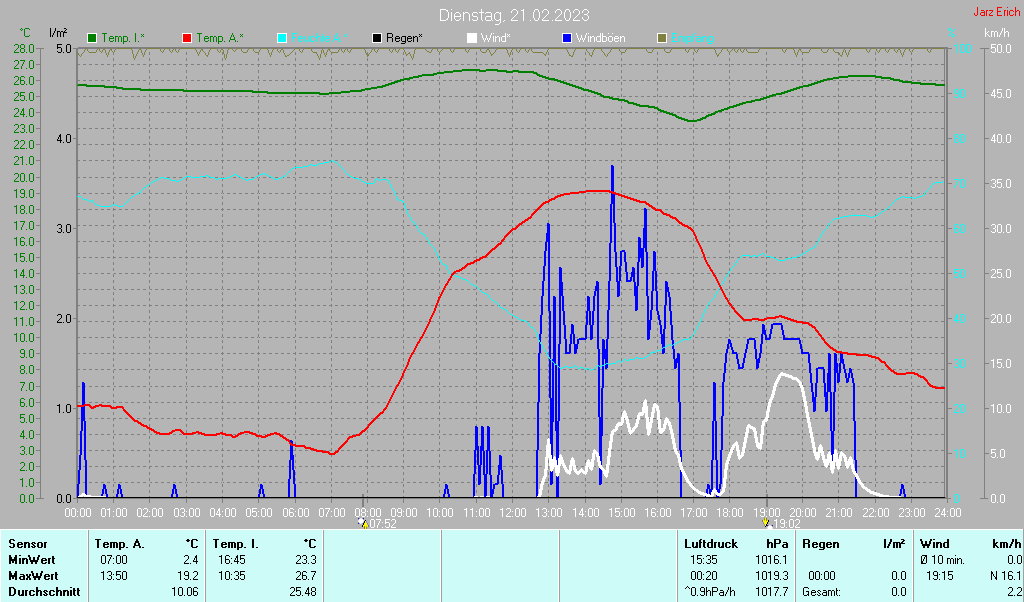Click the Luftdruck header in table
Viewport: 1024px width, 602px height.
click(x=712, y=544)
